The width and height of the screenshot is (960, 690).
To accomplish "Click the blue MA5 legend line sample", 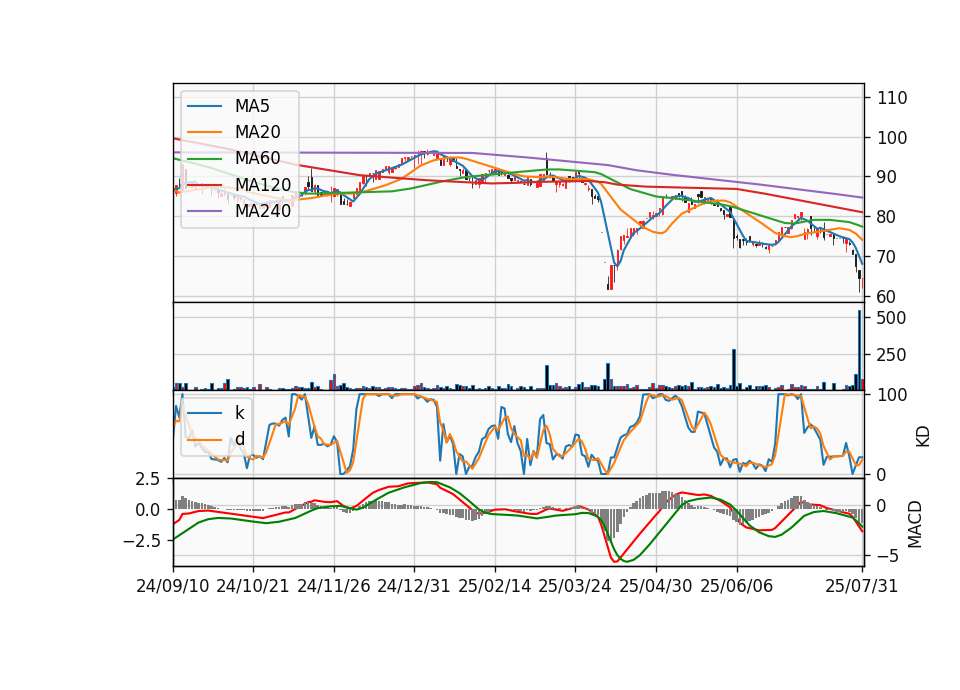I will pos(204,106).
